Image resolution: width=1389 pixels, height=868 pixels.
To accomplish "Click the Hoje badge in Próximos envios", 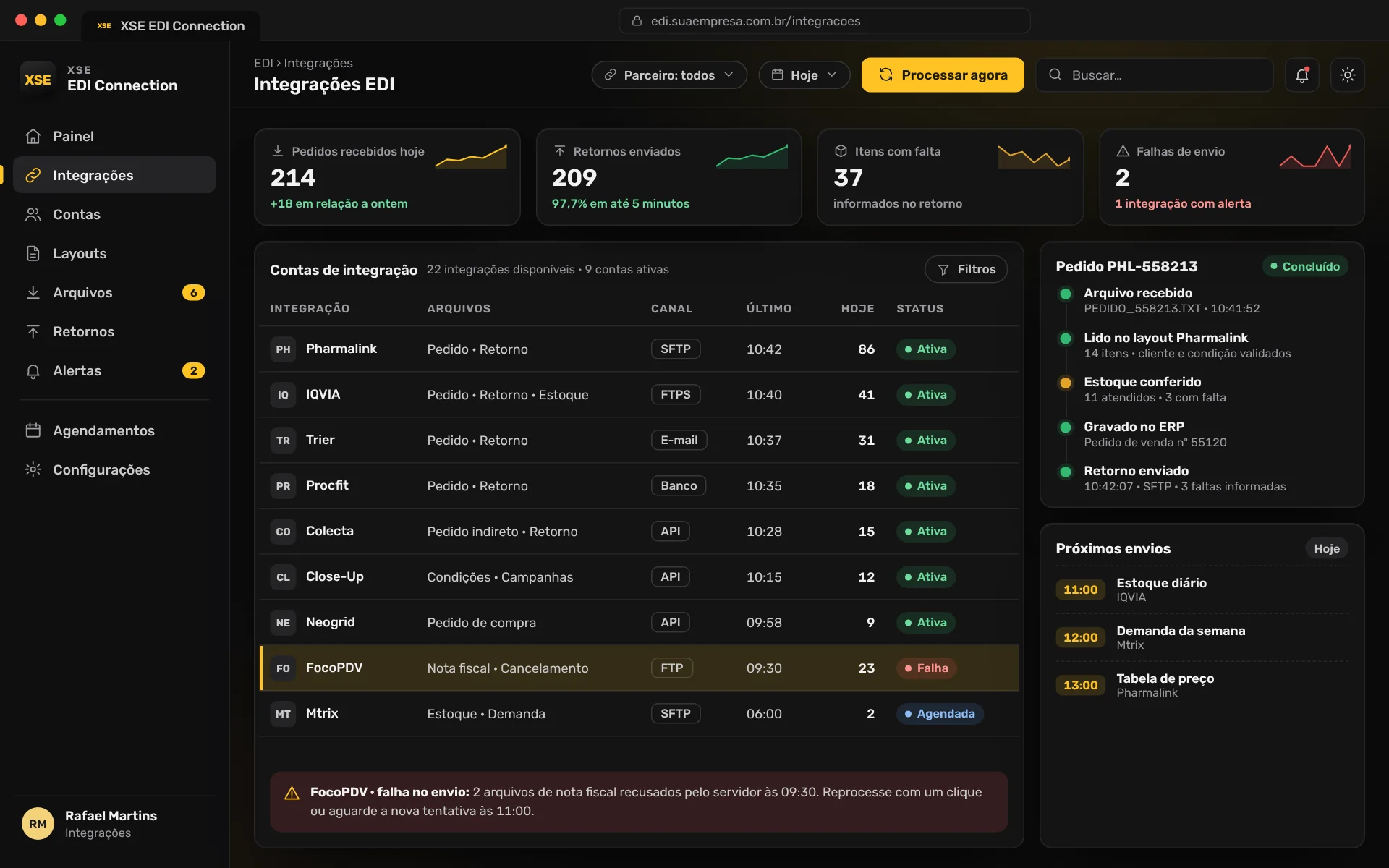I will (1327, 548).
